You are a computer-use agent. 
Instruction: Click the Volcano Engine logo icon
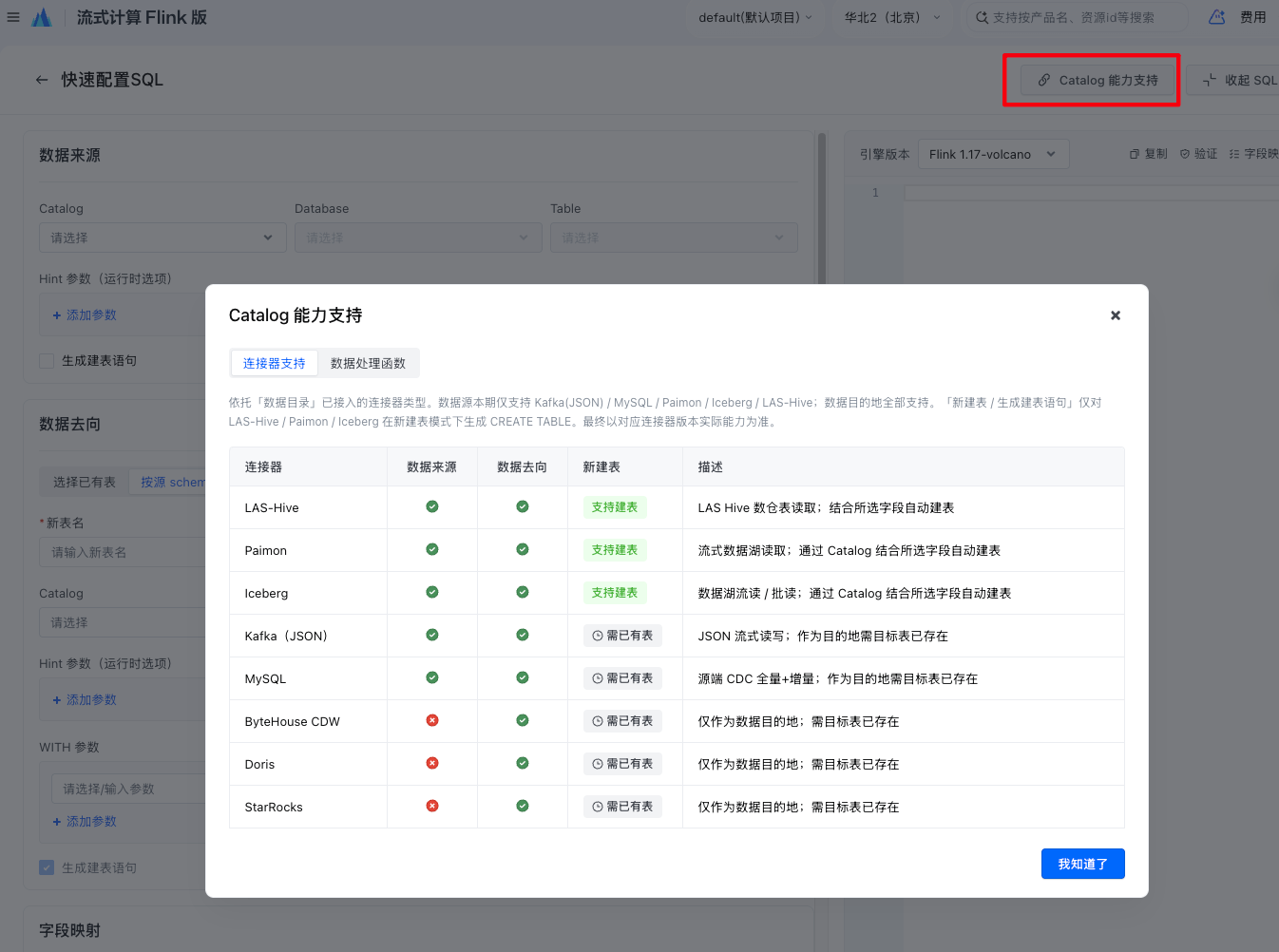point(42,17)
